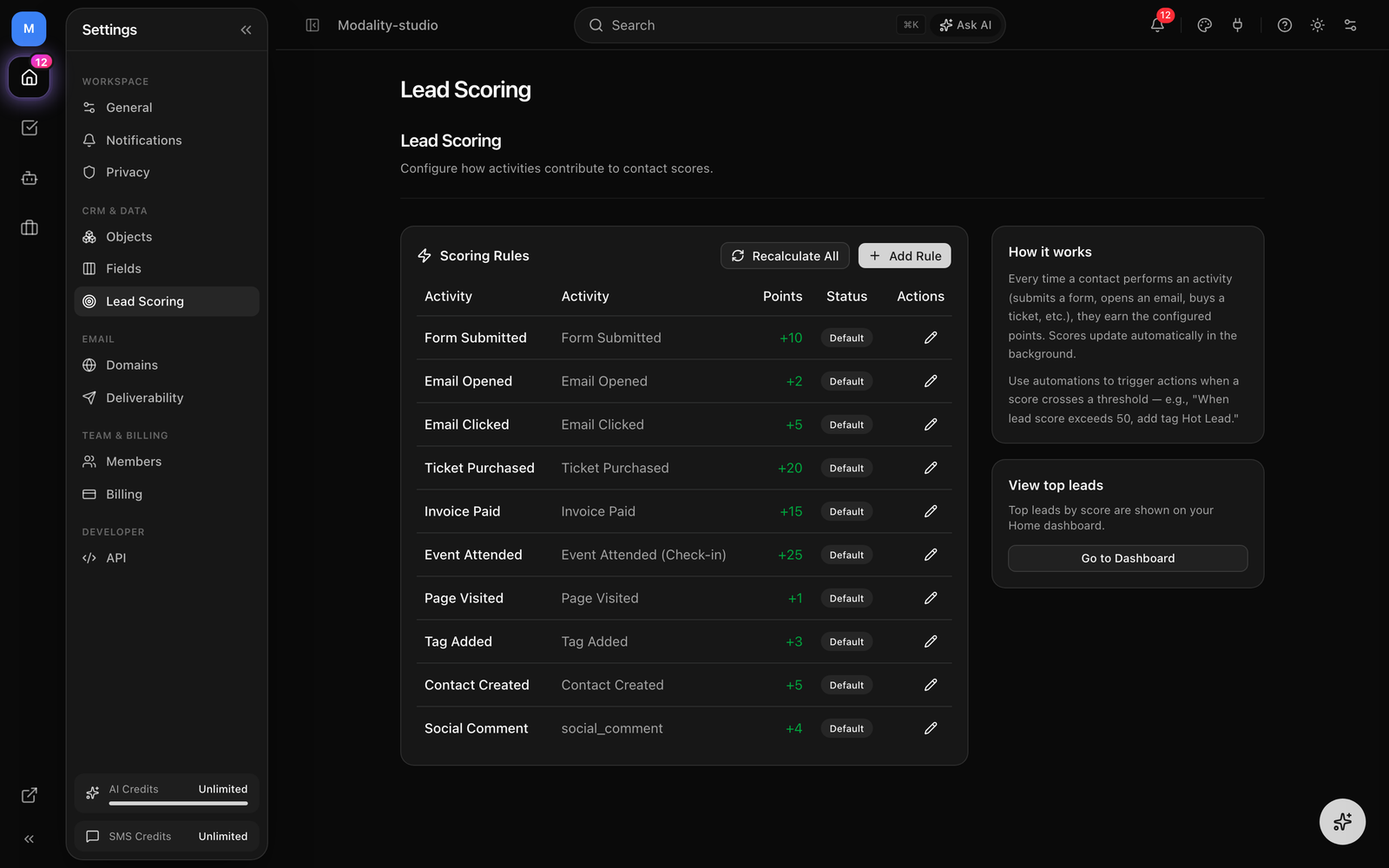Viewport: 1389px width, 868px height.
Task: Click the Scoring Rules lightning icon
Action: coord(425,256)
